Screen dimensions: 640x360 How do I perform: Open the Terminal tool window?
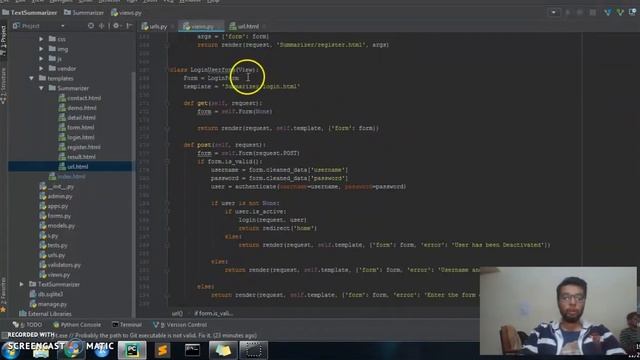(x=127, y=325)
